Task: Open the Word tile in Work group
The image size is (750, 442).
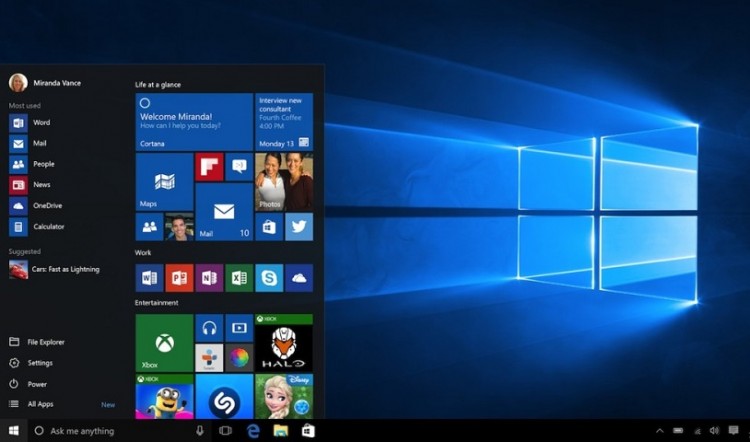Action: pyautogui.click(x=149, y=278)
